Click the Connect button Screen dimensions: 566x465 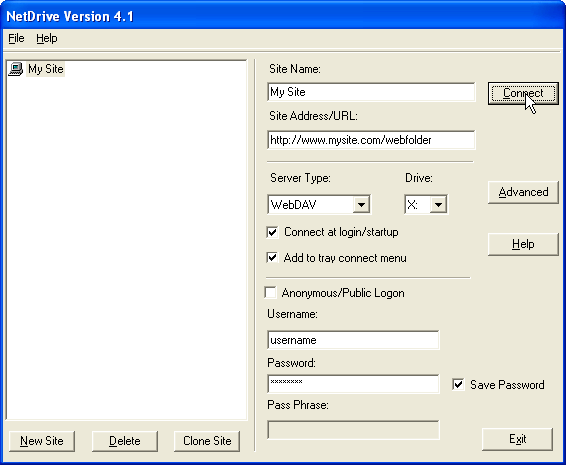[523, 93]
